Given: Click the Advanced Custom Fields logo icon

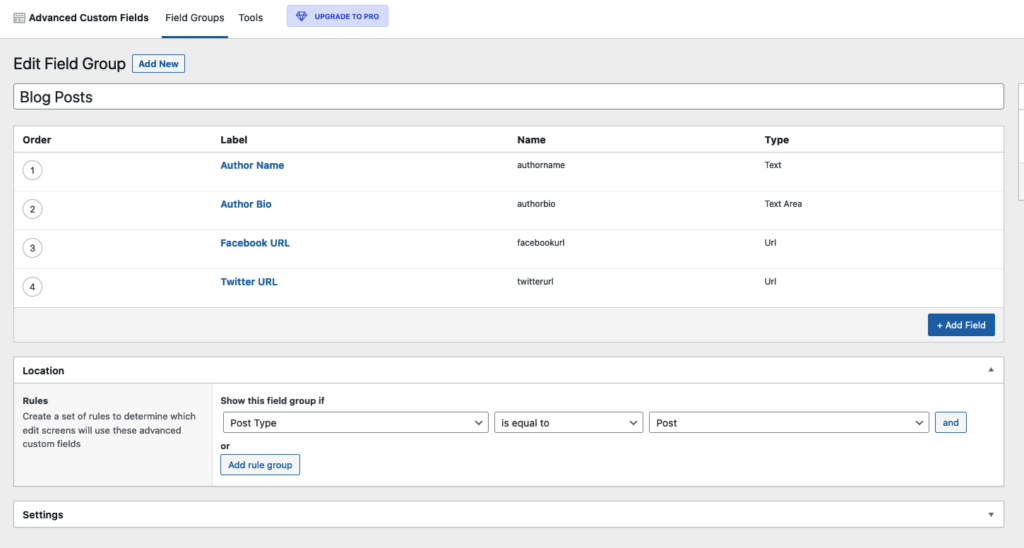Looking at the screenshot, I should point(19,18).
